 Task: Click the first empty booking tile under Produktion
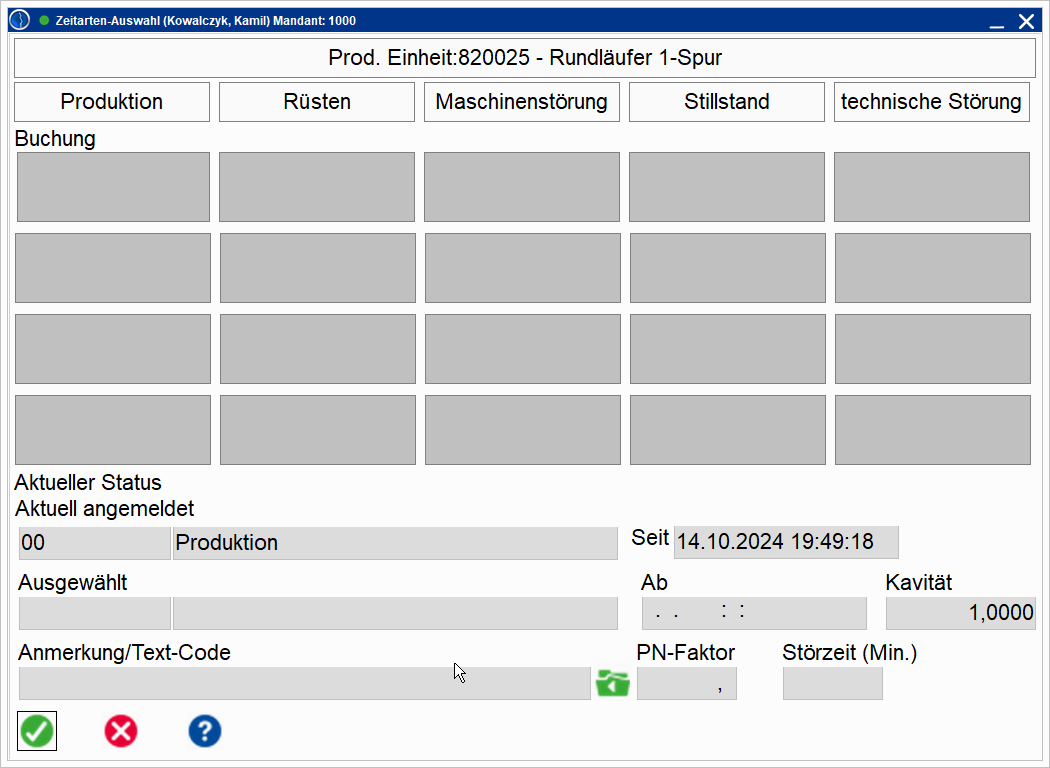pyautogui.click(x=113, y=187)
